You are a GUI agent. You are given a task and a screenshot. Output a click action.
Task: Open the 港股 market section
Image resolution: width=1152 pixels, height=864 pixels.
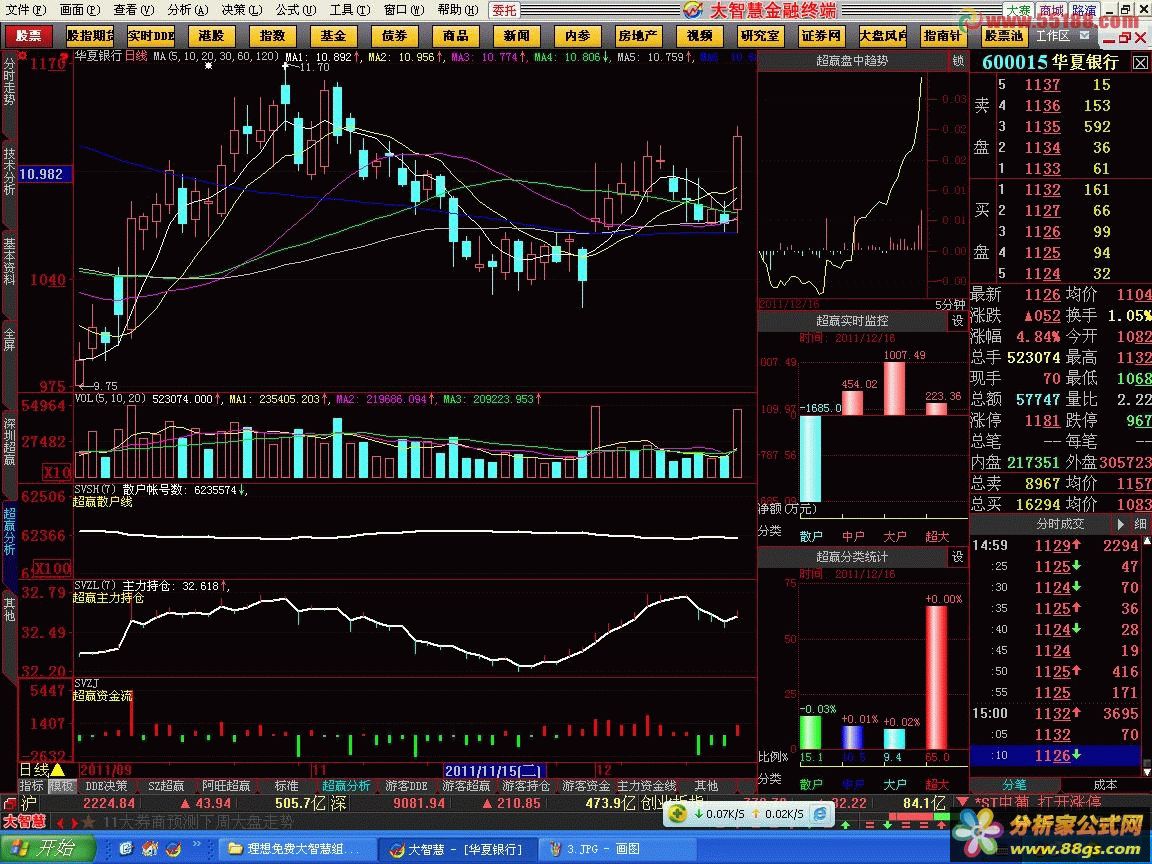click(x=211, y=35)
